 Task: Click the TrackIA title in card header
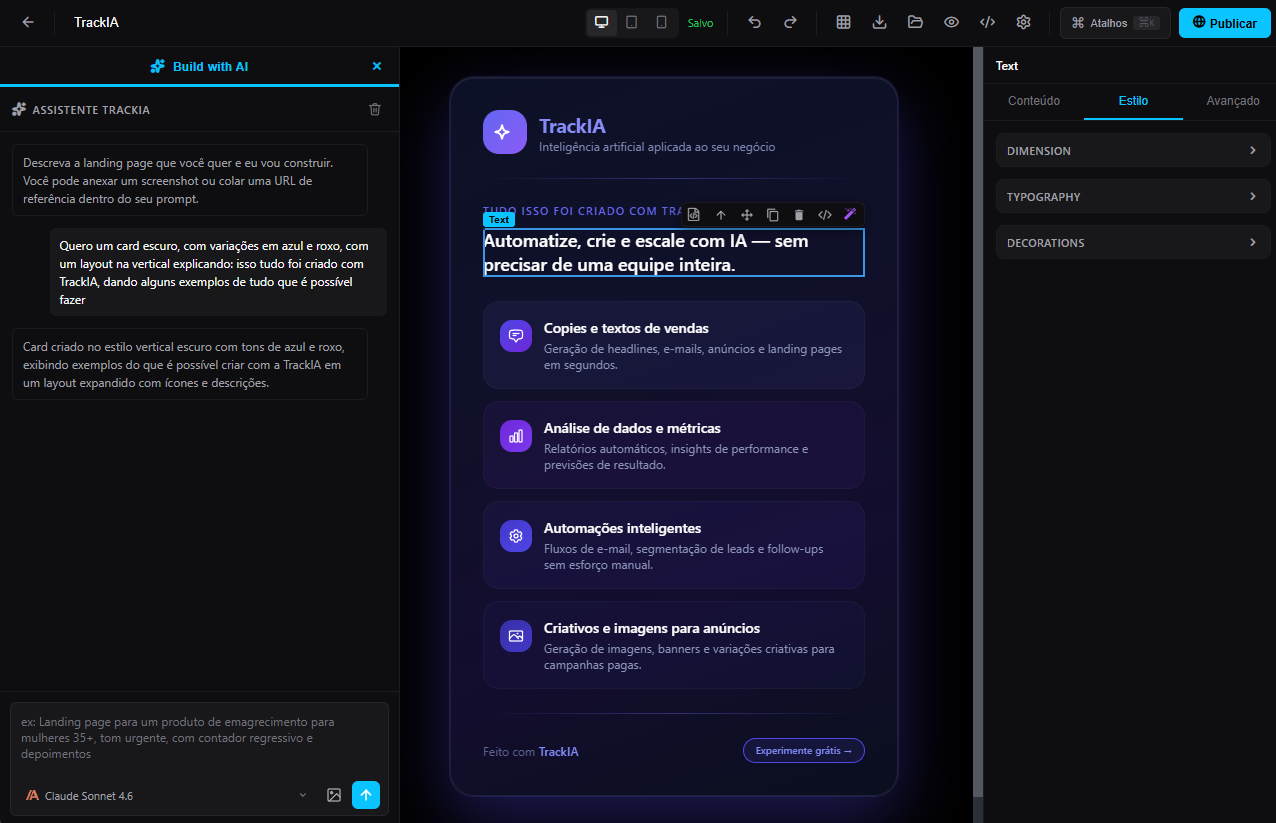click(x=572, y=126)
